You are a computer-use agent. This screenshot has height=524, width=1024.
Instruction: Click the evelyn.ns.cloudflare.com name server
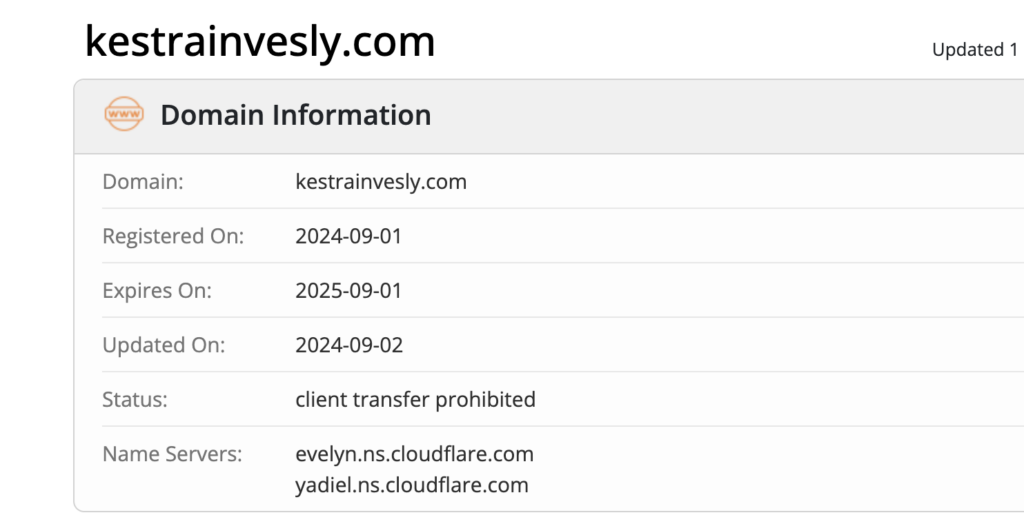click(415, 454)
